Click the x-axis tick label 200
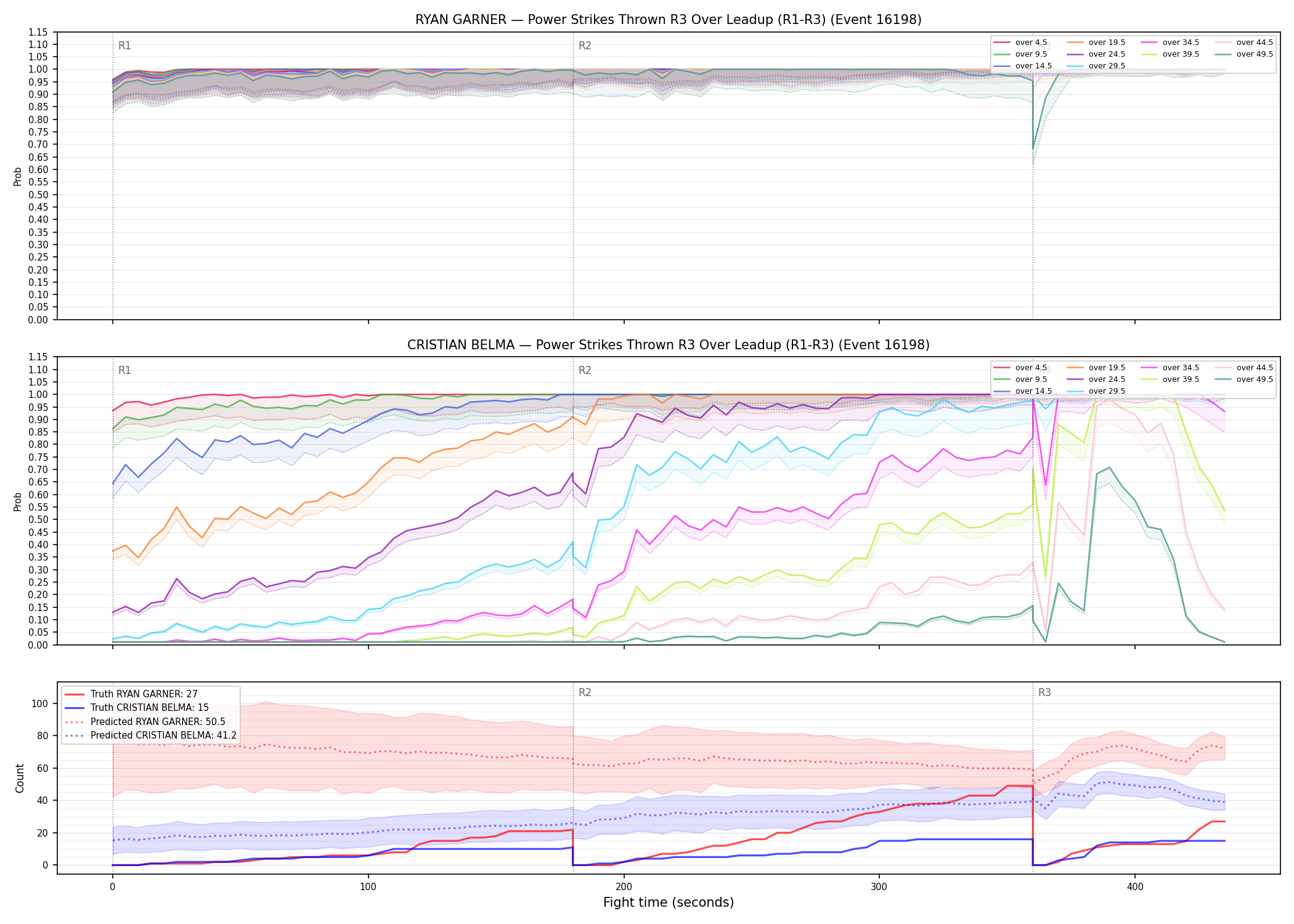The width and height of the screenshot is (1294, 924). click(x=624, y=887)
